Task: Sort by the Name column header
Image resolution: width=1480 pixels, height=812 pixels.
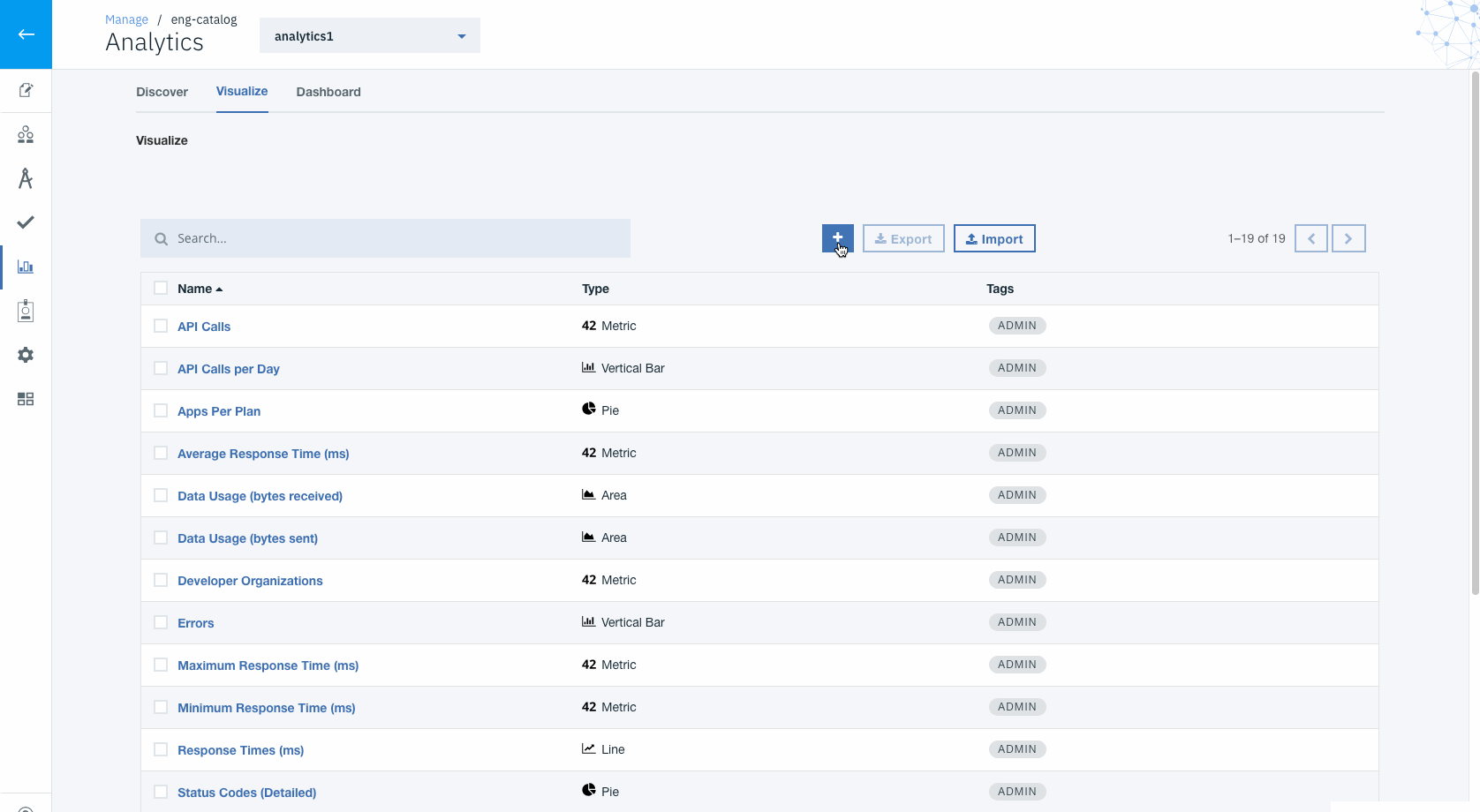Action: point(200,289)
